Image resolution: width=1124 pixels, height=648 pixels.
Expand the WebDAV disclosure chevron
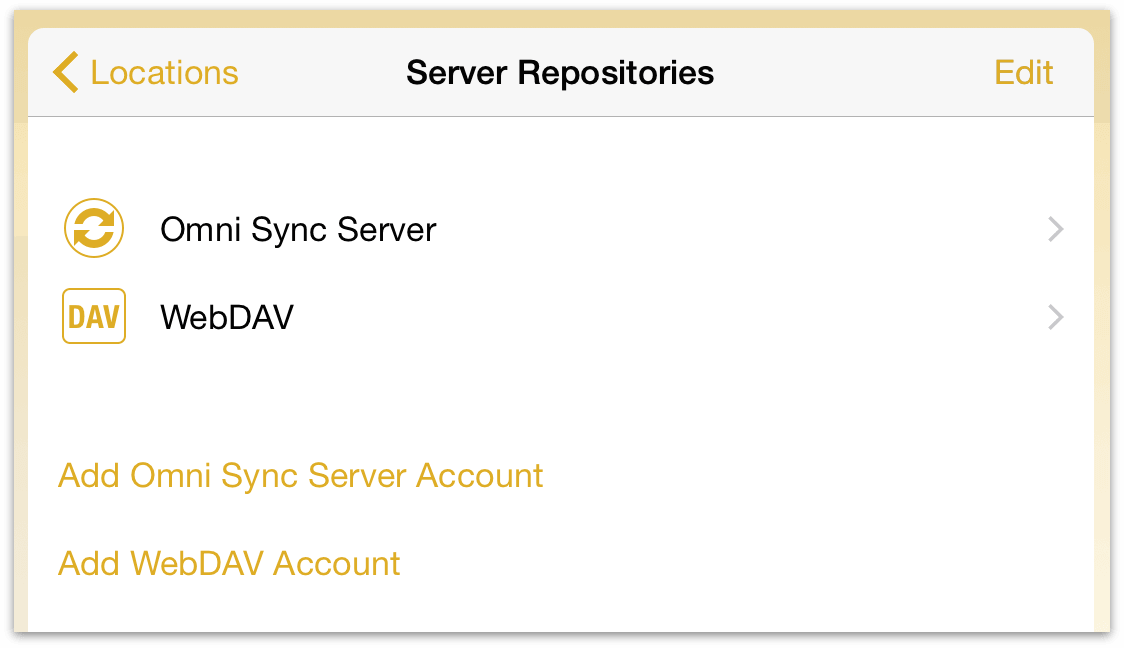click(x=1055, y=317)
